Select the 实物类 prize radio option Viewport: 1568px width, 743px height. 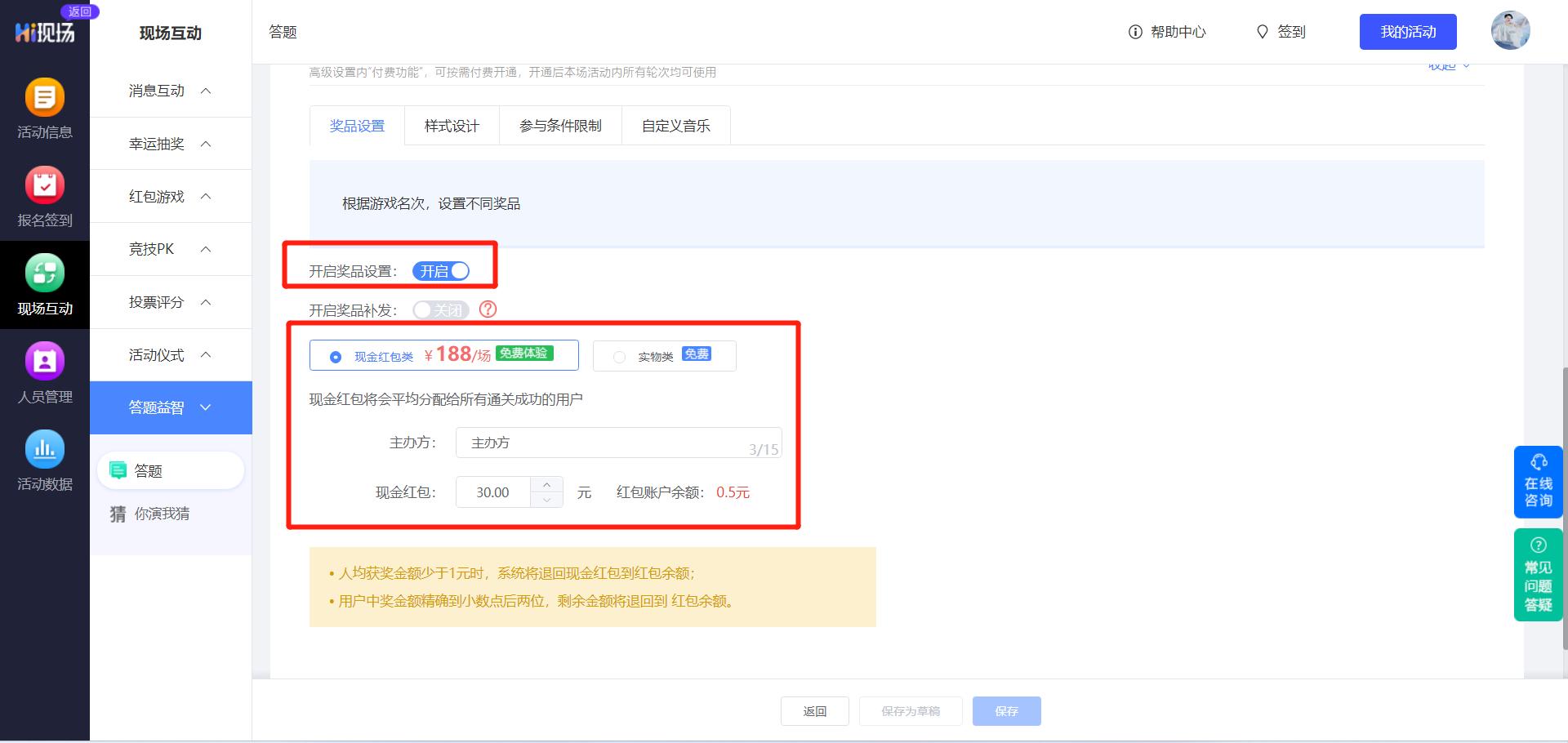(x=618, y=356)
